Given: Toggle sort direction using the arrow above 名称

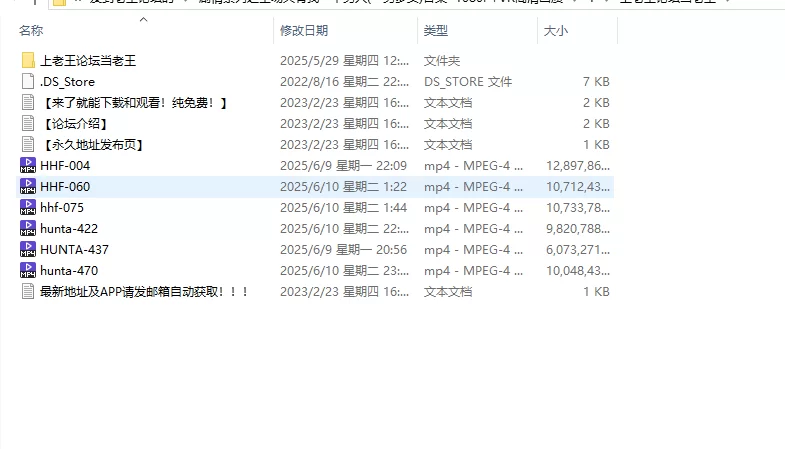Looking at the screenshot, I should 144,20.
